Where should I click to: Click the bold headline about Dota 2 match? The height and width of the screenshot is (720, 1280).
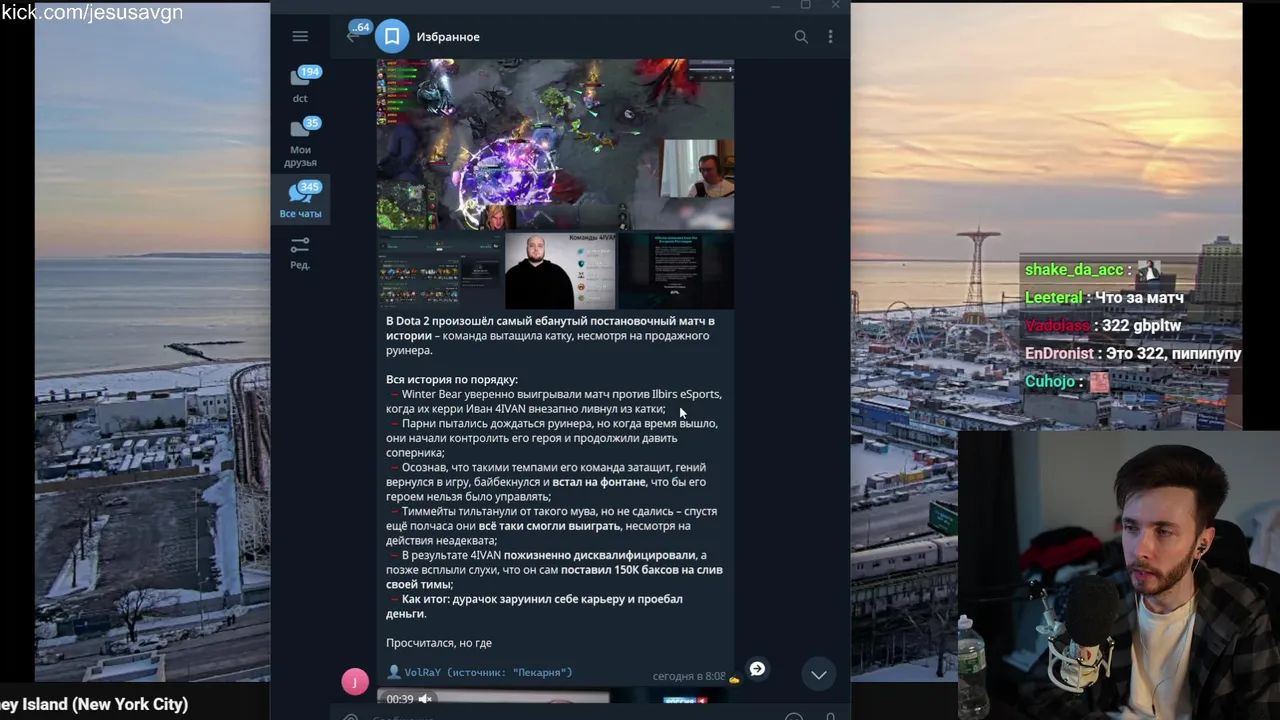(550, 328)
